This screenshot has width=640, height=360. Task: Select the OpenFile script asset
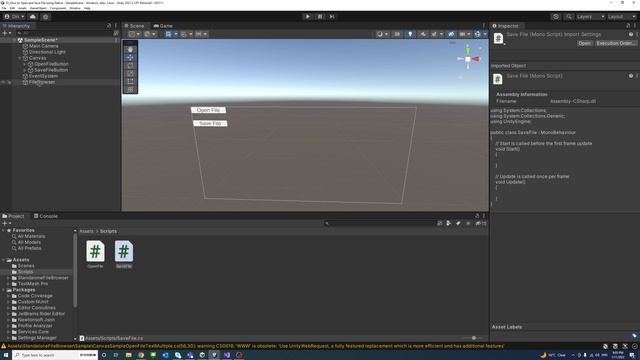click(x=95, y=254)
